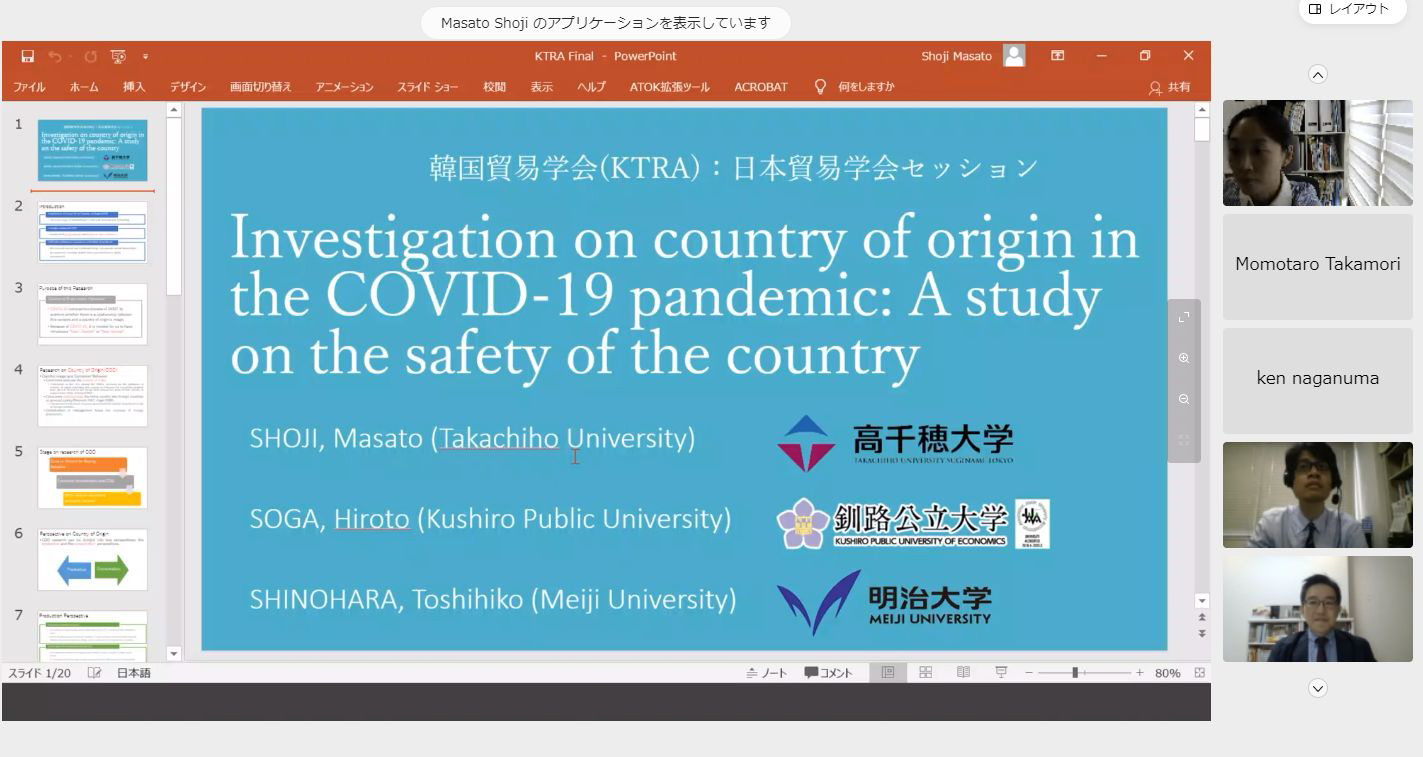Click the zoom in plus button
The height and width of the screenshot is (757, 1423).
1139,673
